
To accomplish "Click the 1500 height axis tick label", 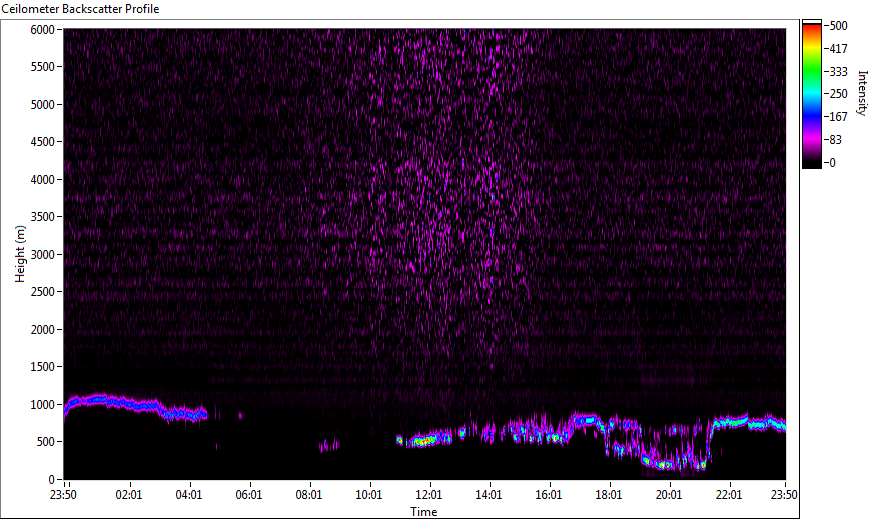I will [x=42, y=367].
